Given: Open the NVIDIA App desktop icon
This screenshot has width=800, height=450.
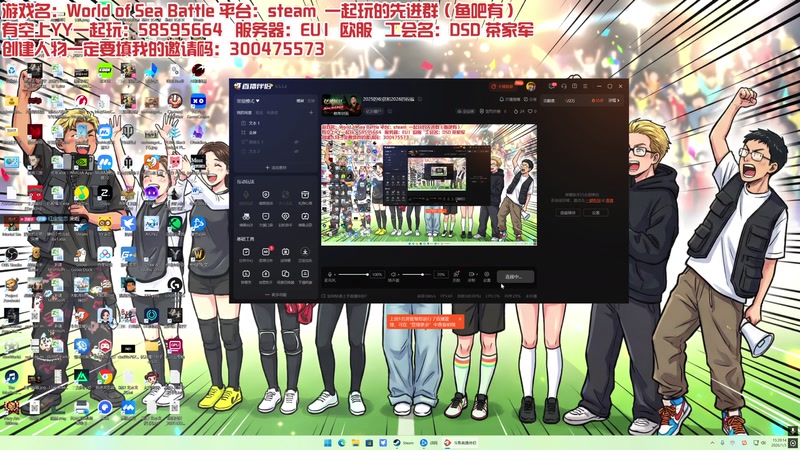Looking at the screenshot, I should pos(81,163).
